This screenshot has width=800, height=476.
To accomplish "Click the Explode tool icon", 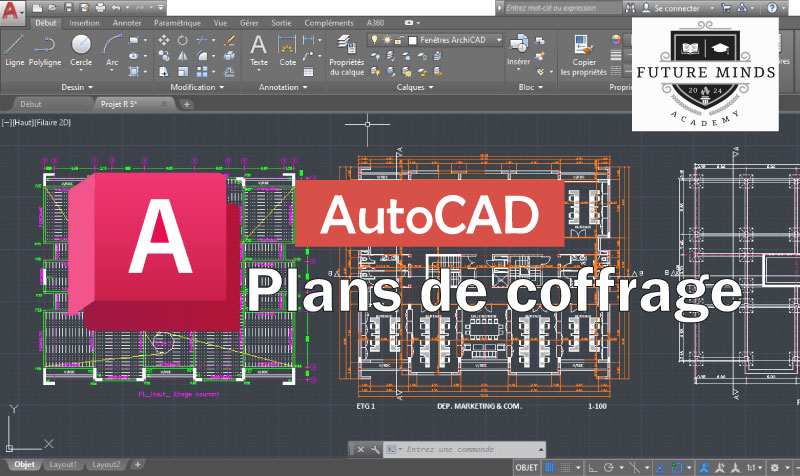I will [230, 56].
